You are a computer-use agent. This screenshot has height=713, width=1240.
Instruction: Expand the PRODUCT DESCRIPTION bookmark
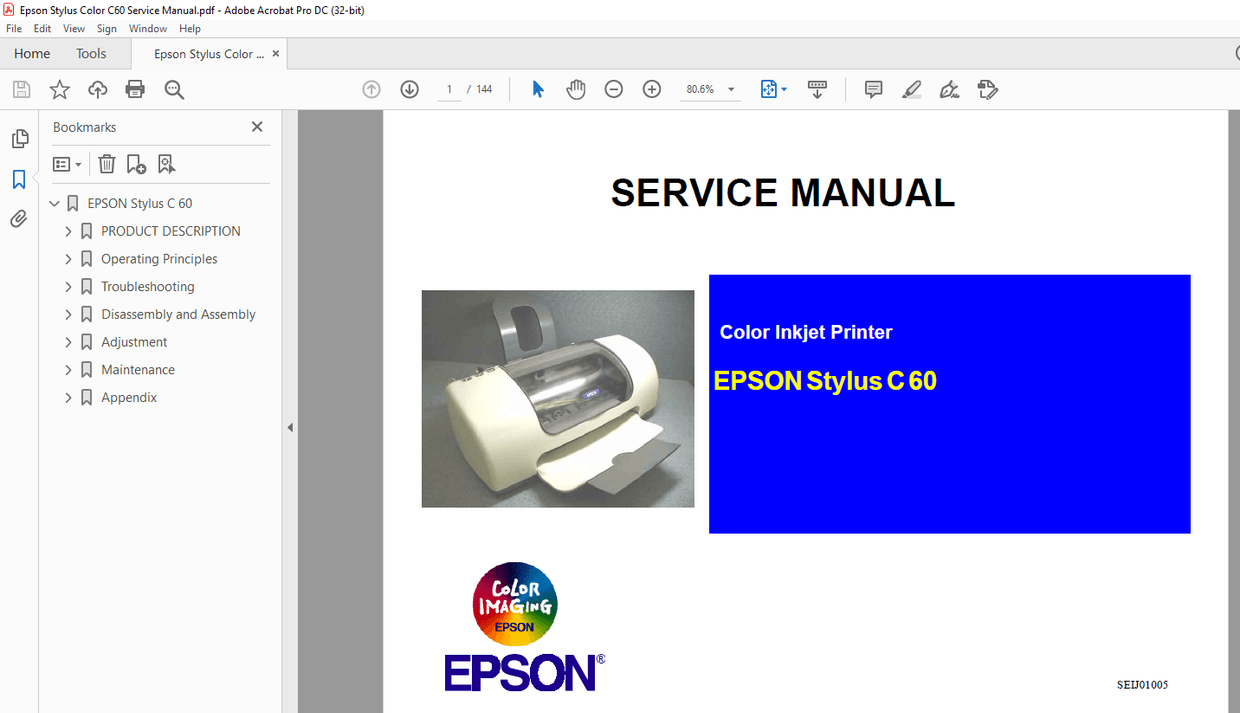pyautogui.click(x=68, y=230)
